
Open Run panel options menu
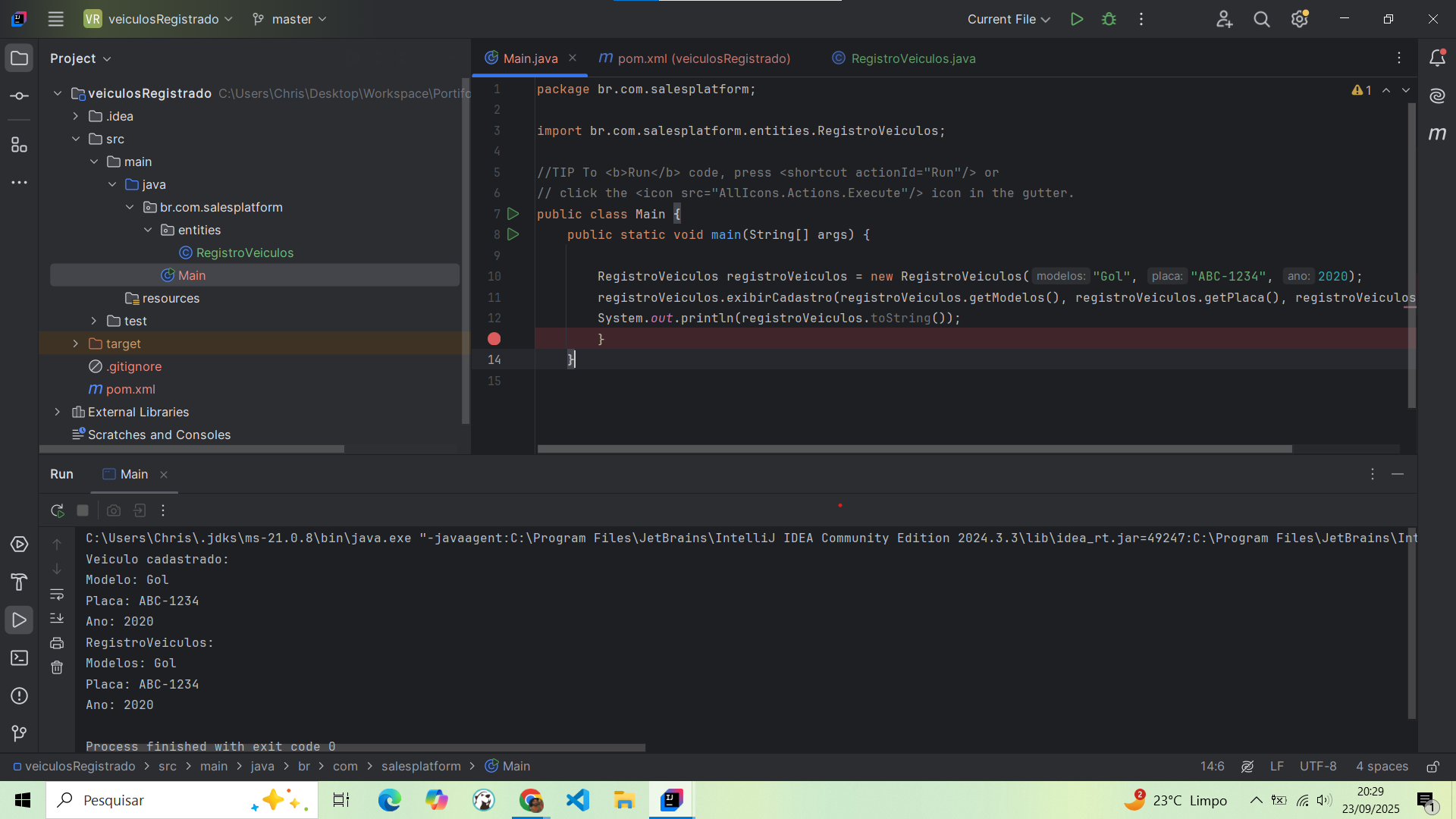pyautogui.click(x=1373, y=474)
